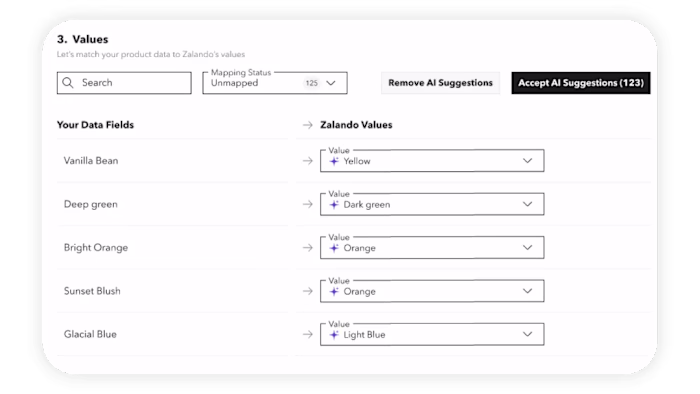Click the search magnifier icon
This screenshot has height=394, width=700.
(x=68, y=83)
